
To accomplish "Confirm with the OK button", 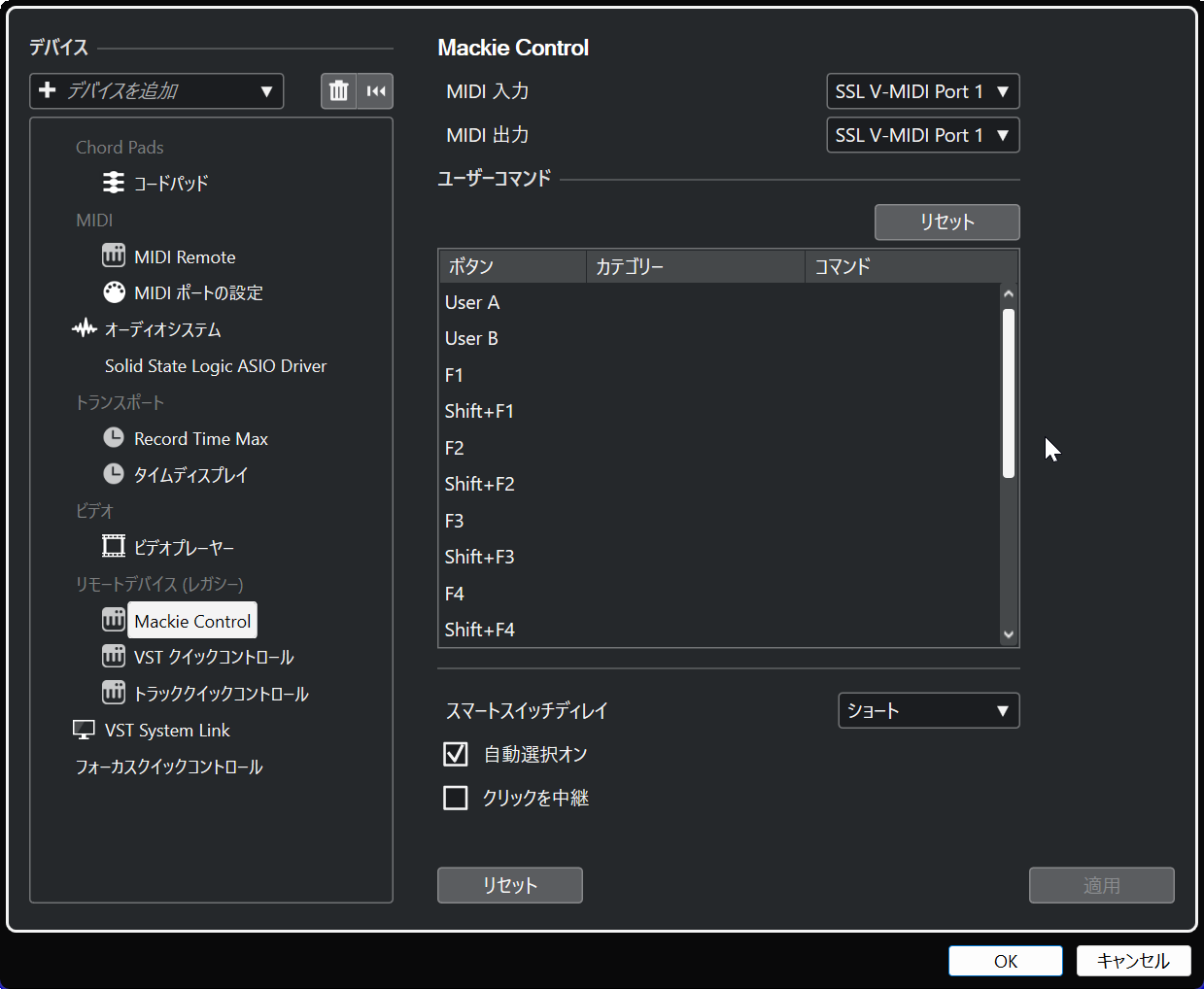I will pyautogui.click(x=1006, y=961).
